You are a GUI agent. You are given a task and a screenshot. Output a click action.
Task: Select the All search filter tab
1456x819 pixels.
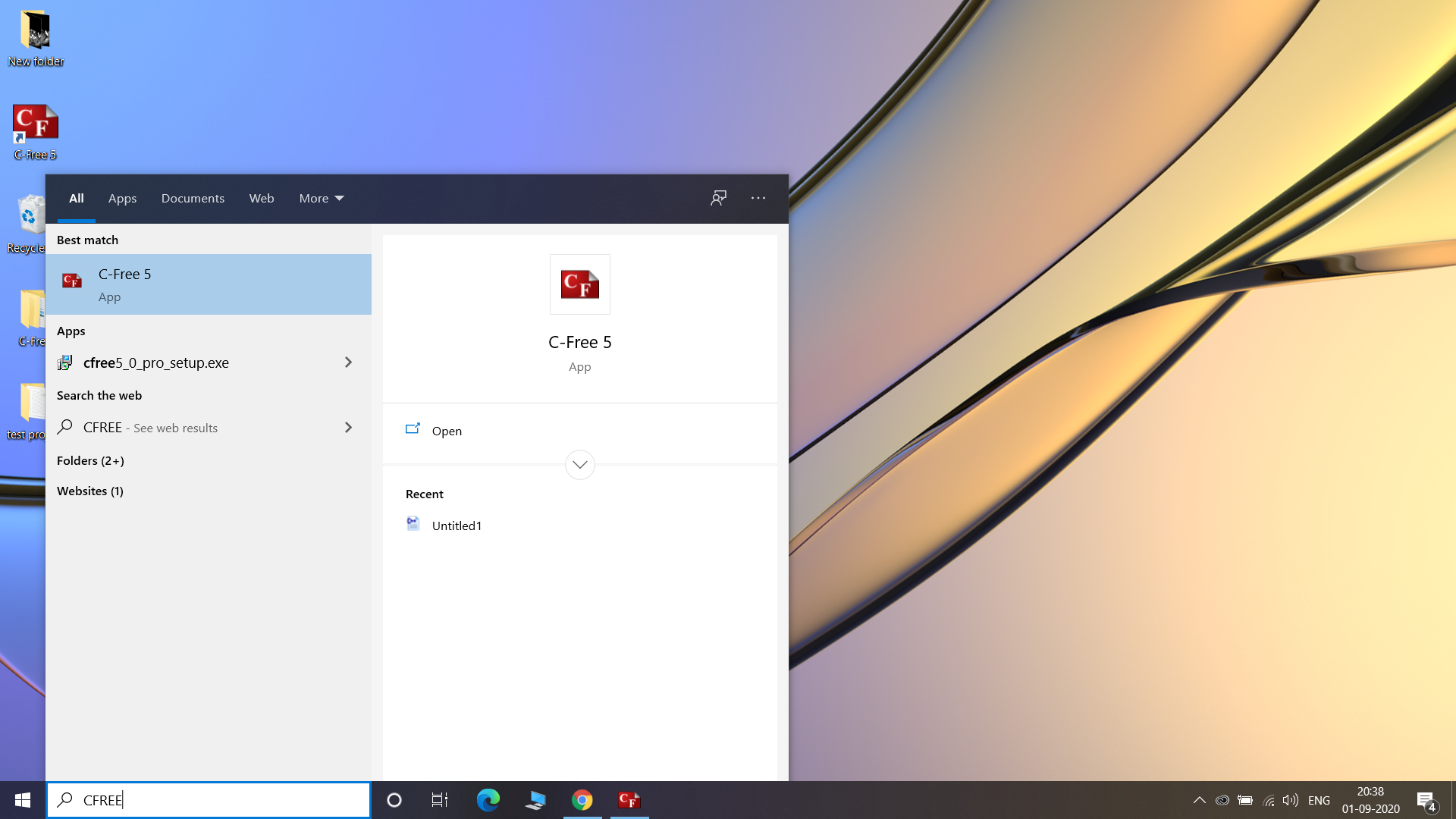[x=77, y=198]
